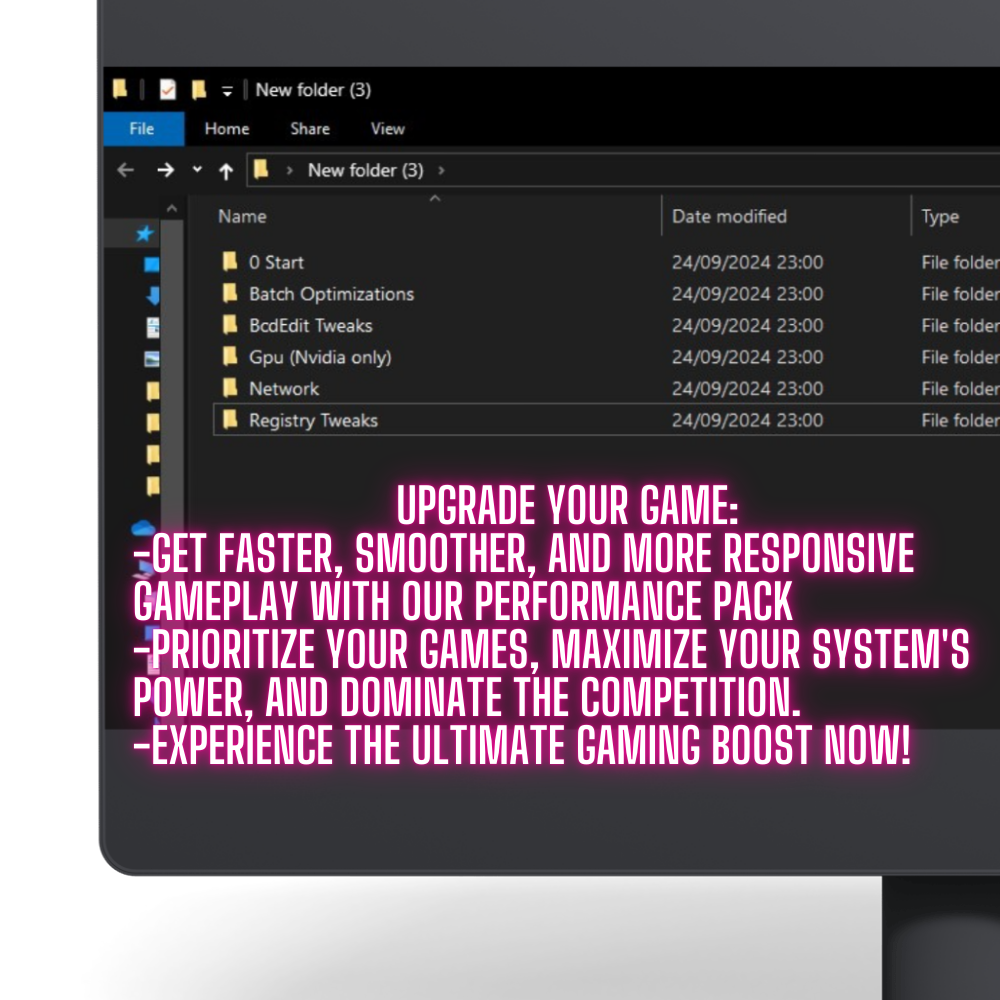Screen dimensions: 1000x1000
Task: Click the date modified of Gpu (Nvidia only)
Action: 747,357
